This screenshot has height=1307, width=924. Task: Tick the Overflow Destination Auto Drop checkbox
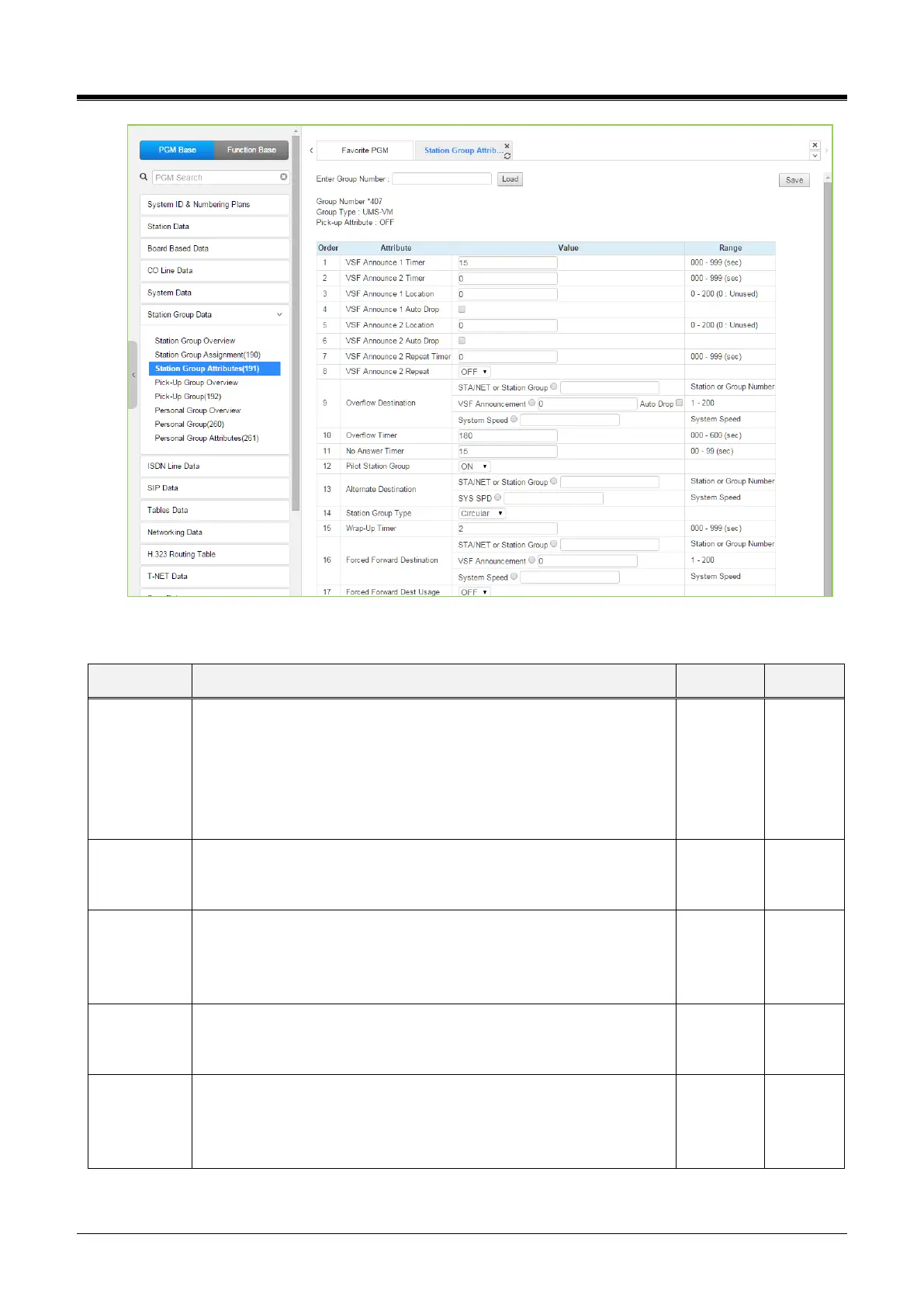point(680,403)
